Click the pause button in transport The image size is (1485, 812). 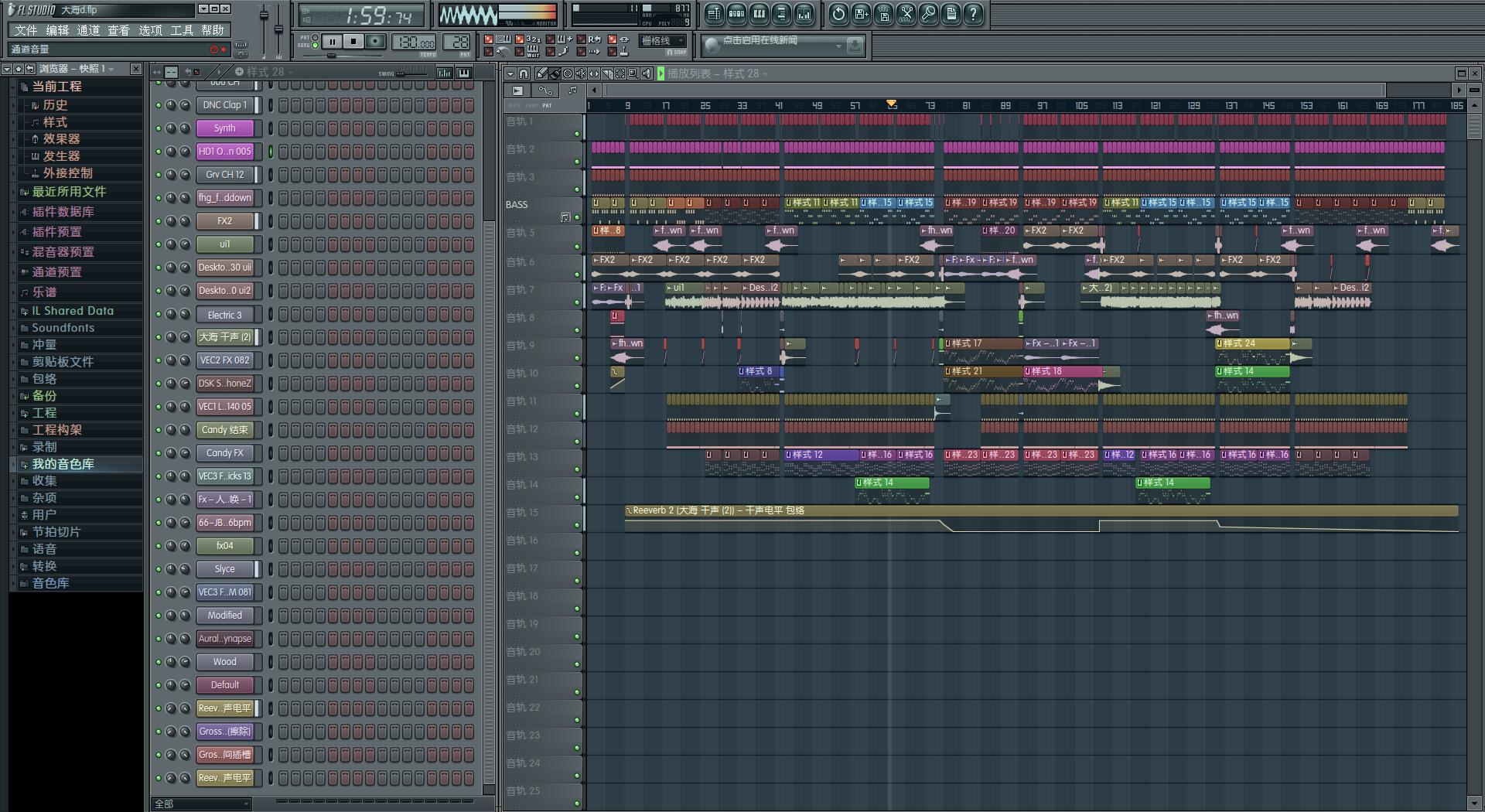point(333,42)
